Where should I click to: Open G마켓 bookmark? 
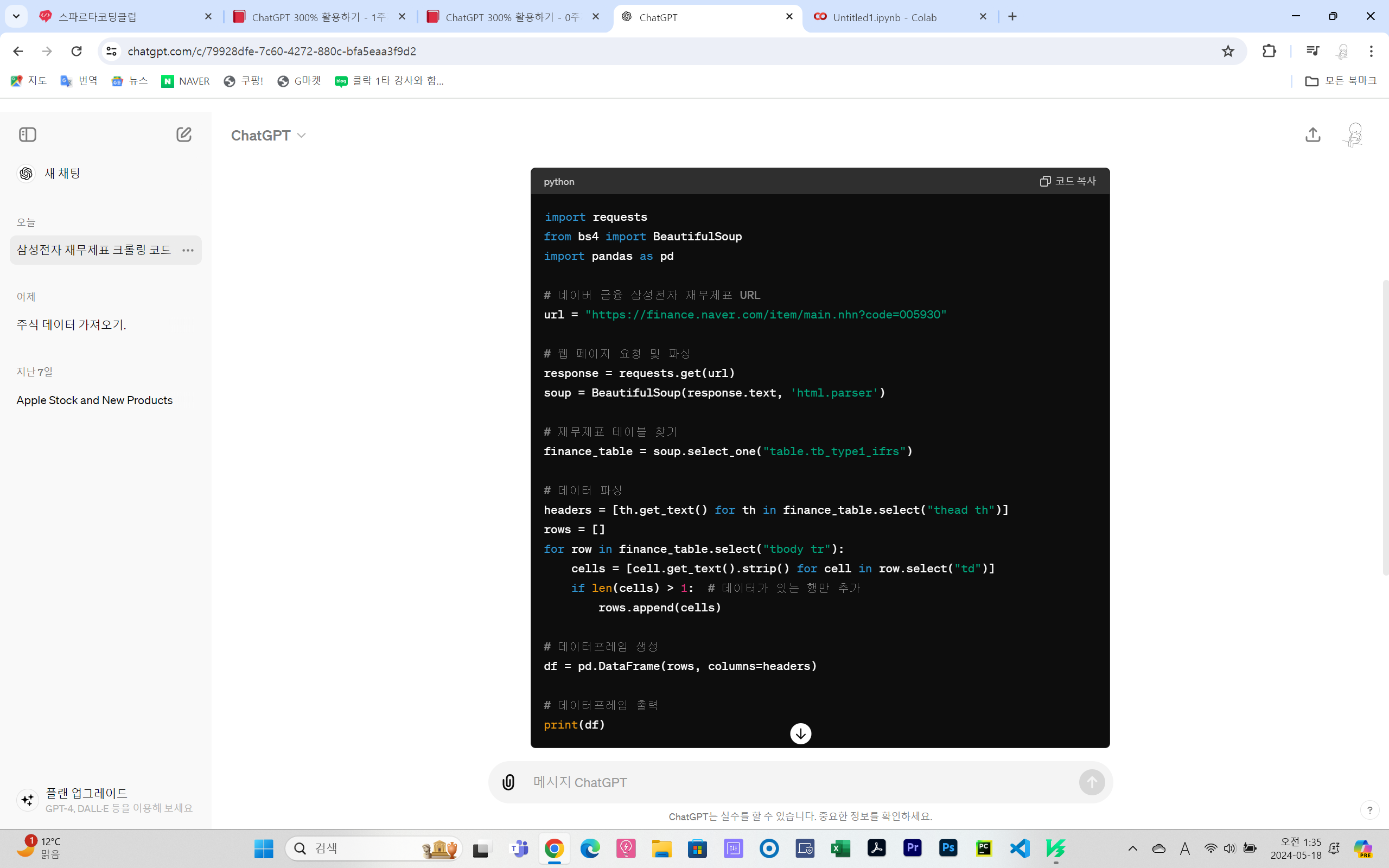[x=299, y=81]
